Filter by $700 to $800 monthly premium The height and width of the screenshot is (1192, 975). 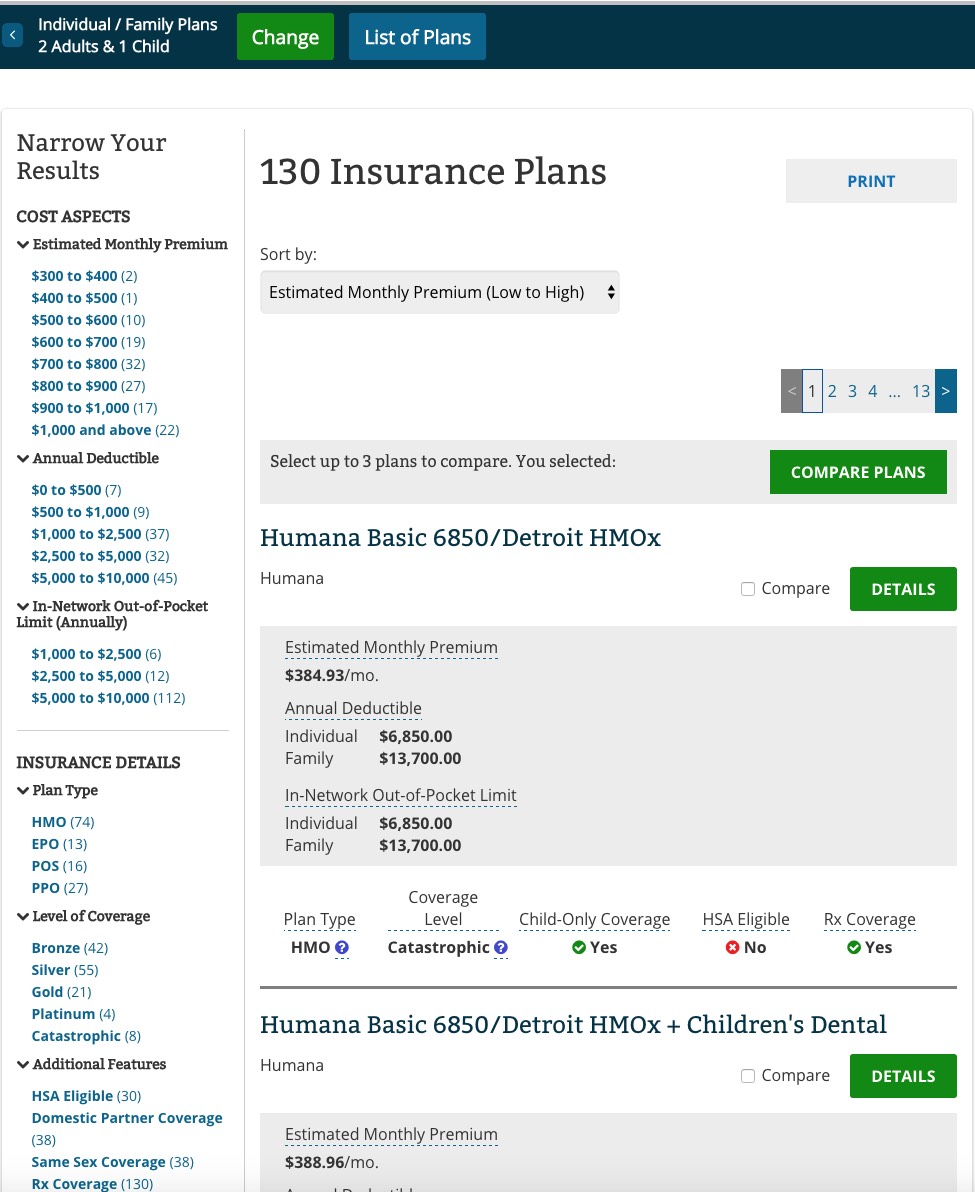click(74, 364)
